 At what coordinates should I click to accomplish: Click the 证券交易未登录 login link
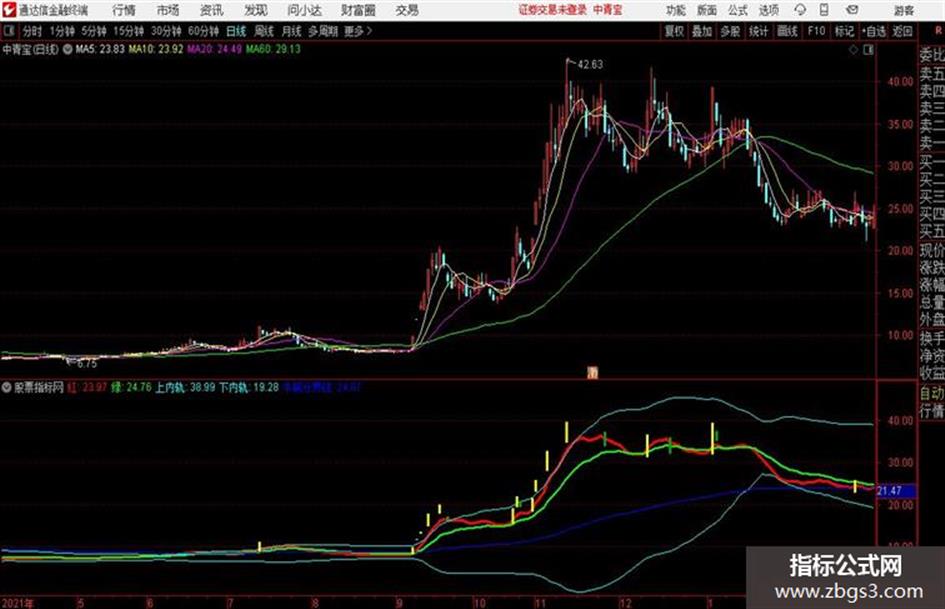click(x=552, y=10)
